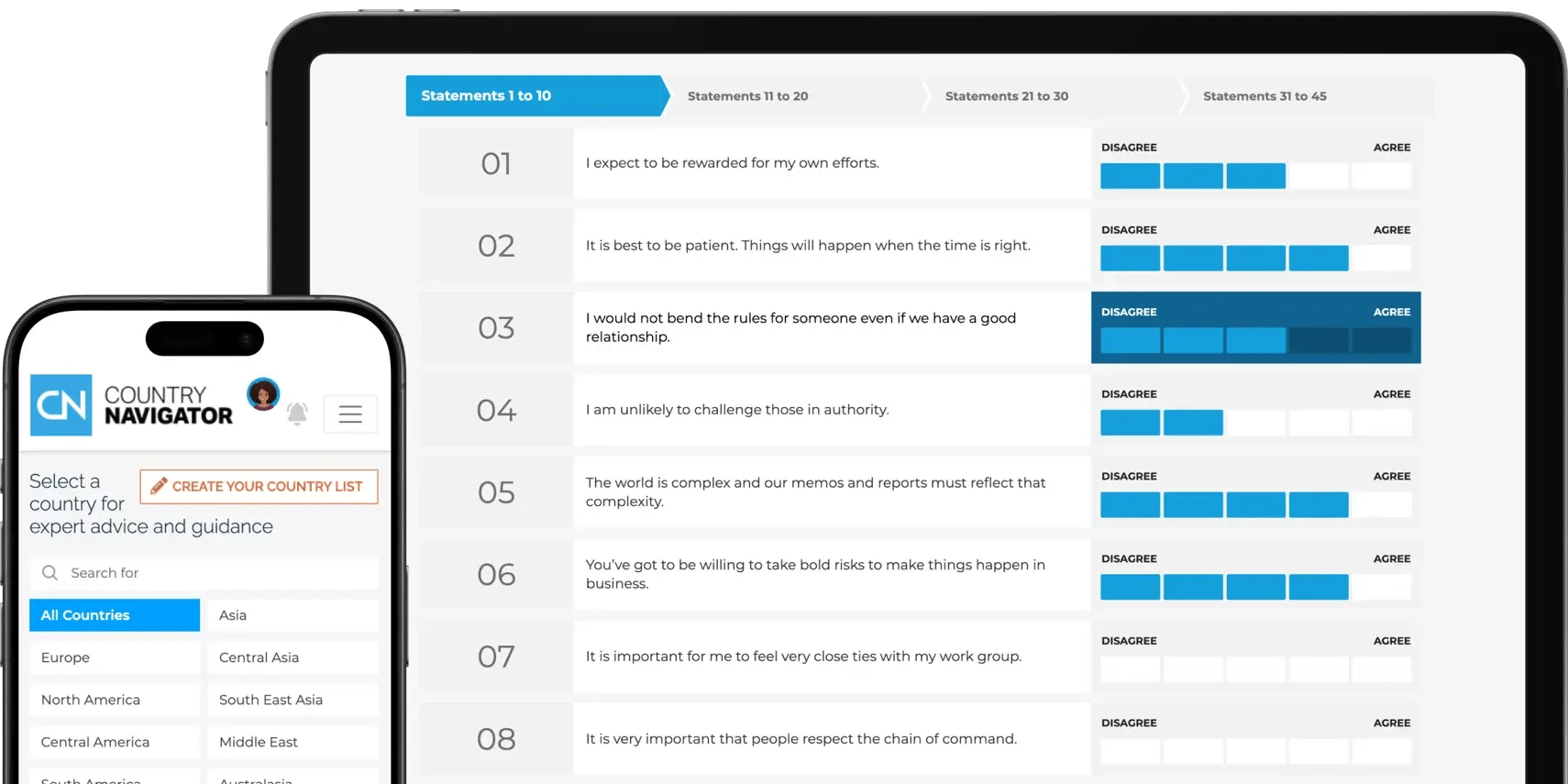This screenshot has height=784, width=1568.
Task: Set statement 04 rating to third box
Action: coord(1256,423)
